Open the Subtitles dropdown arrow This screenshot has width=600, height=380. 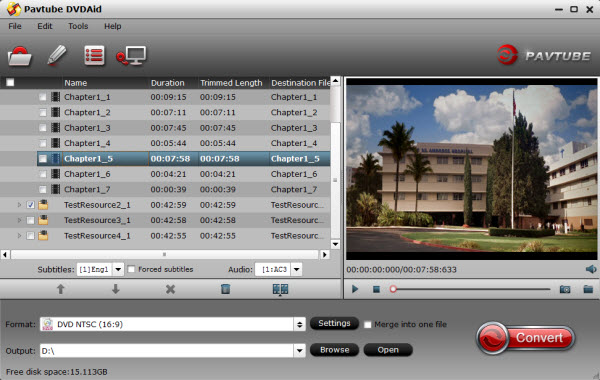[x=118, y=269]
